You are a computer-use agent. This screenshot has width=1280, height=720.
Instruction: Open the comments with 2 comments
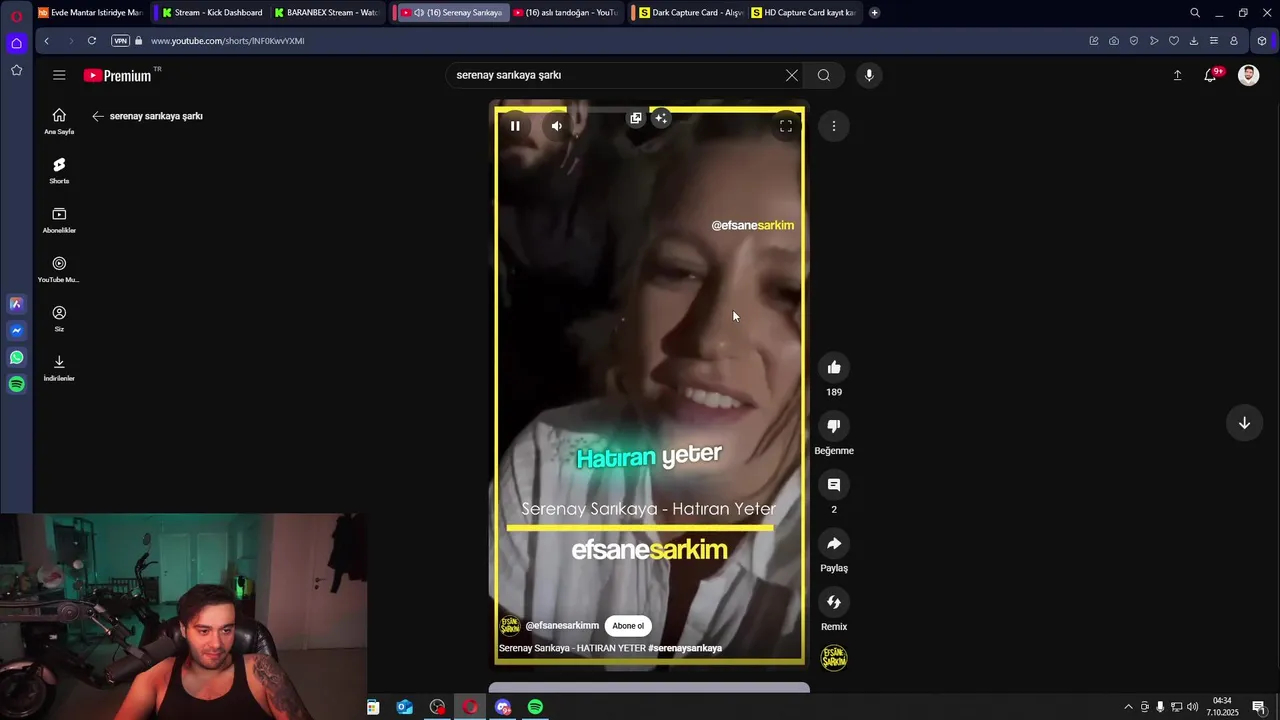(834, 485)
